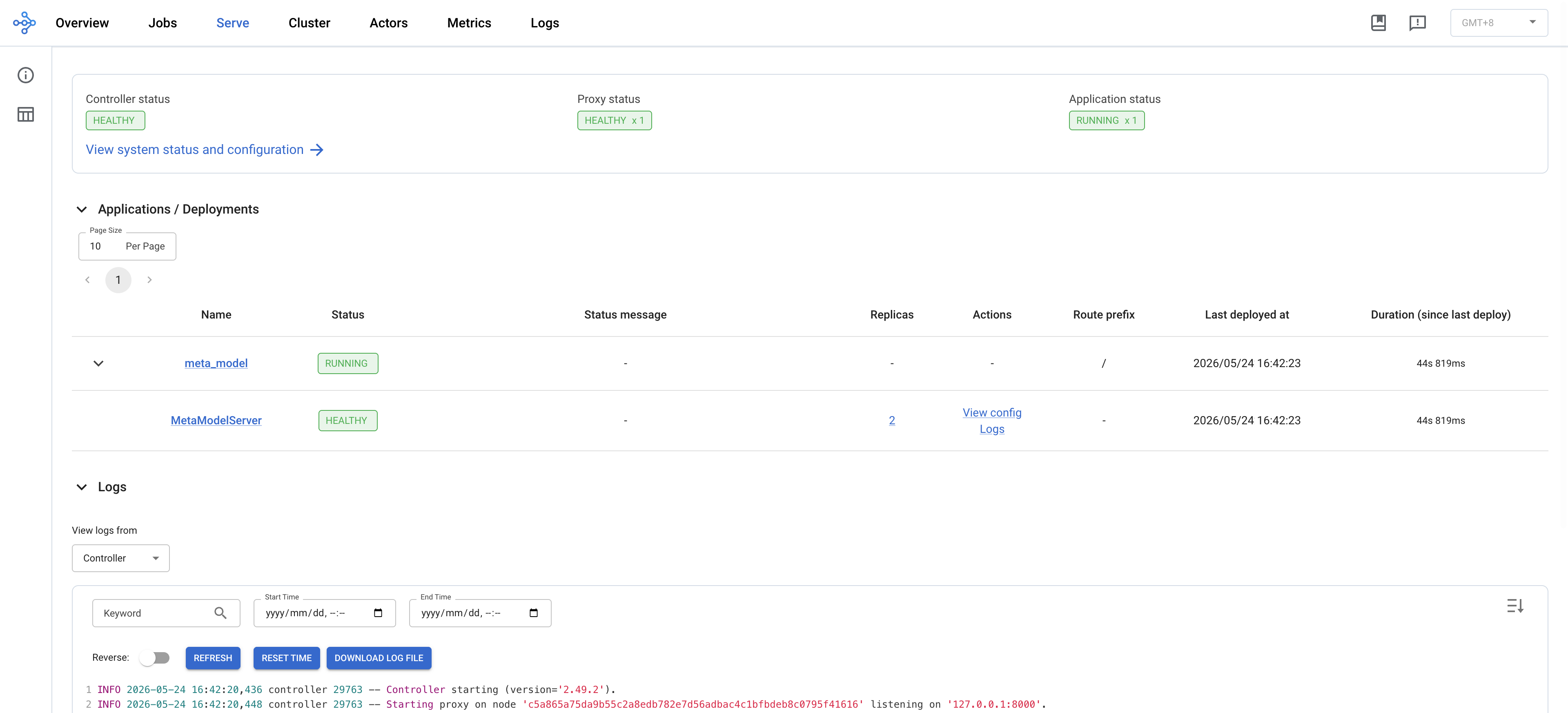
Task: Open the Controller log source dropdown
Action: (x=120, y=558)
